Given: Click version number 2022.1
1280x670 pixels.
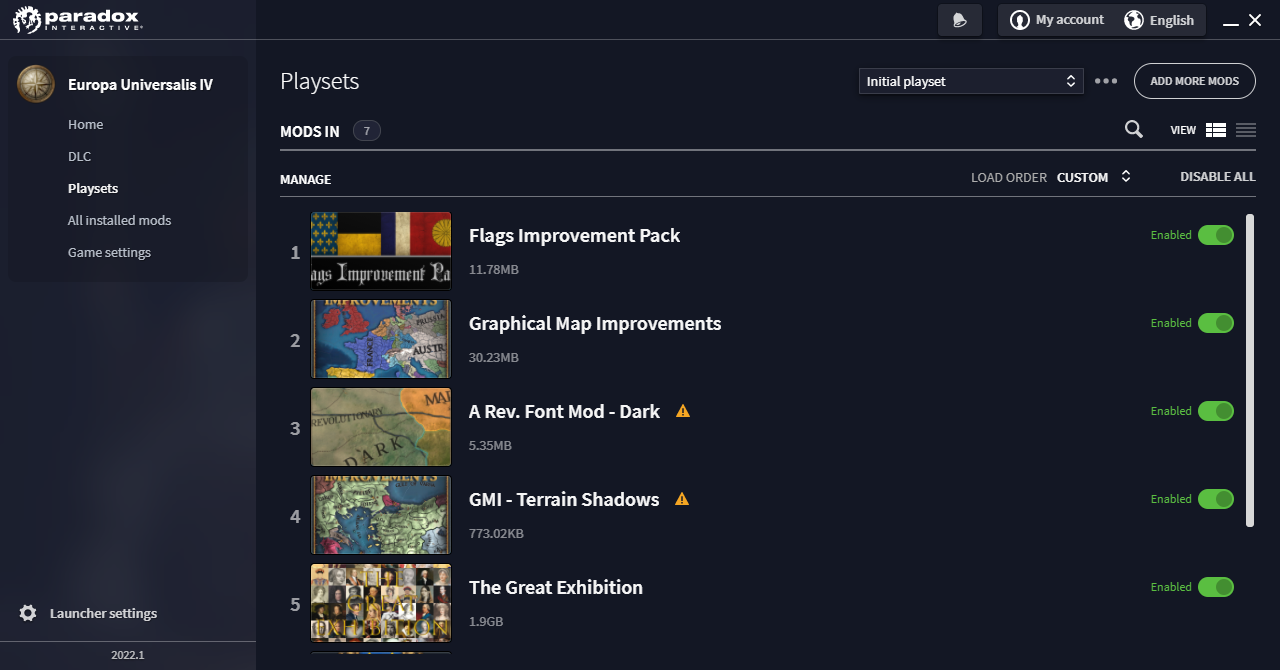Looking at the screenshot, I should [x=128, y=655].
